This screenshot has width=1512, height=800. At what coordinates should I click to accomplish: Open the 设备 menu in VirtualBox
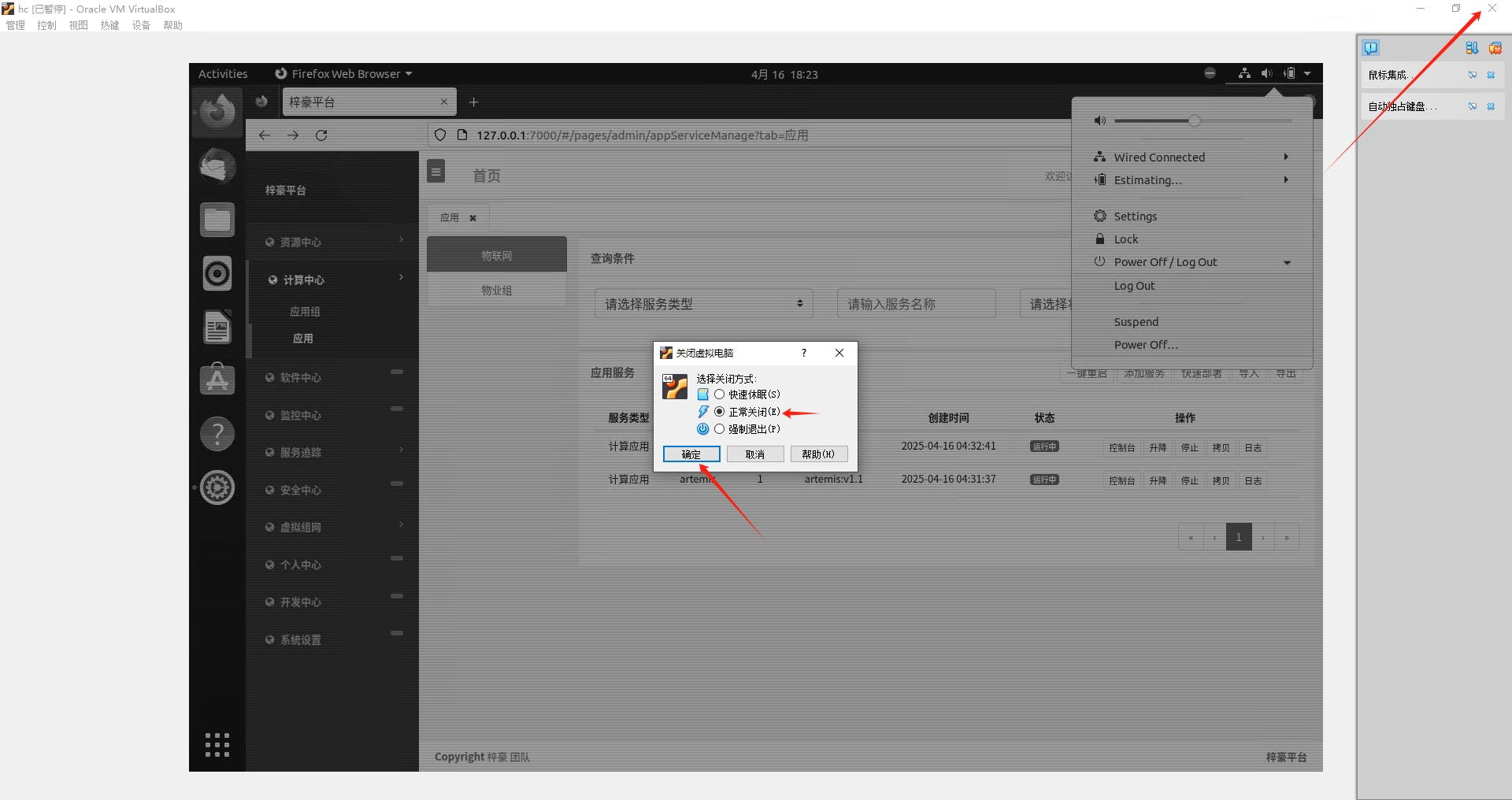click(x=142, y=25)
